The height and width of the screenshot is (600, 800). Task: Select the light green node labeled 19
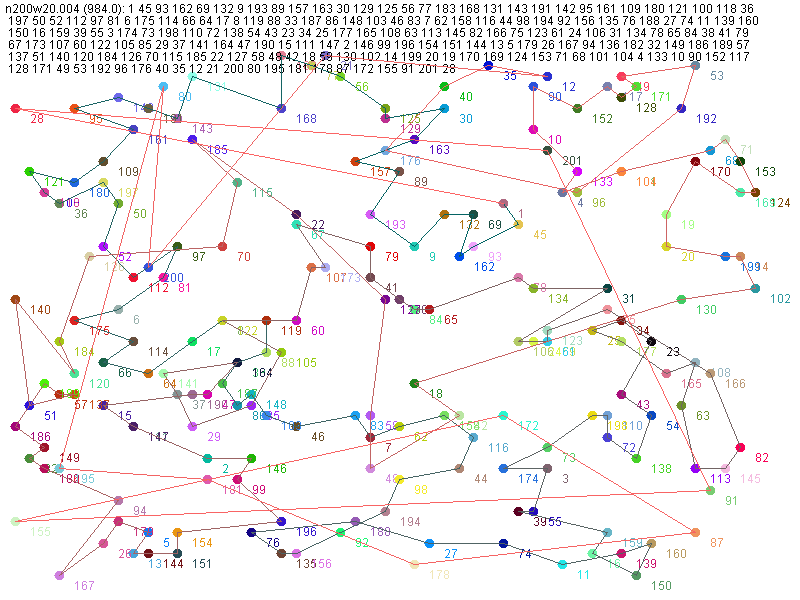click(x=666, y=214)
